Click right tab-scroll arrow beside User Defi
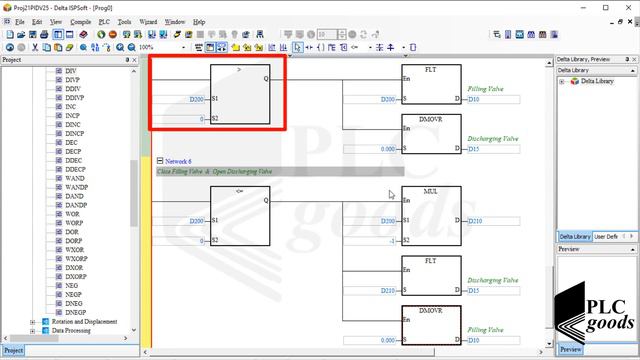This screenshot has width=640, height=360. click(x=631, y=236)
